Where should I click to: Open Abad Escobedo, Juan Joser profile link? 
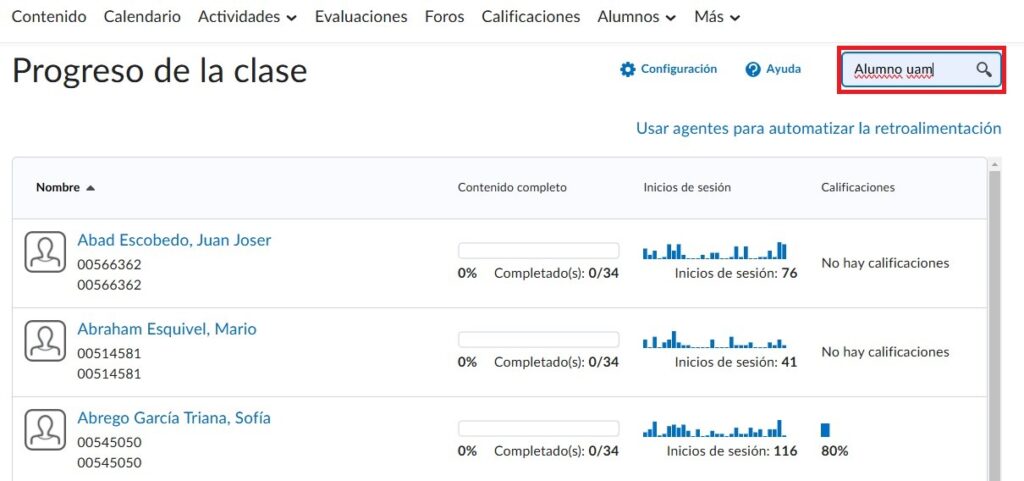point(174,240)
